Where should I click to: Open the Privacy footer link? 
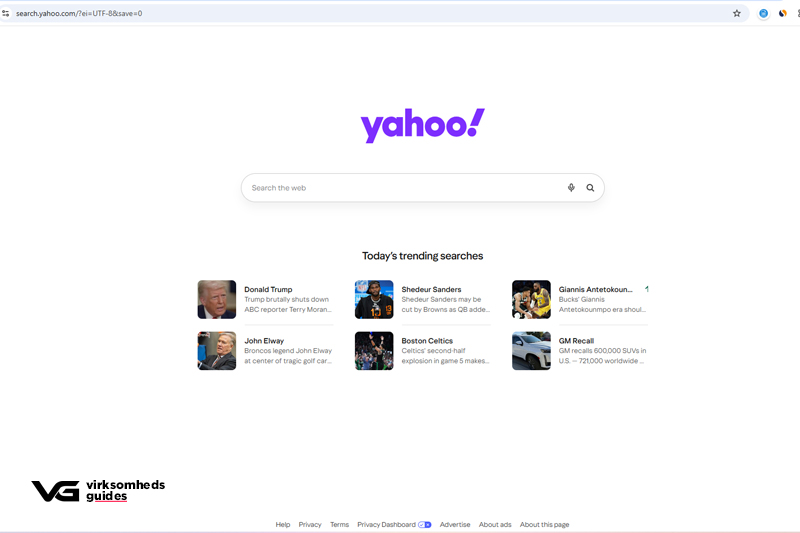310,524
